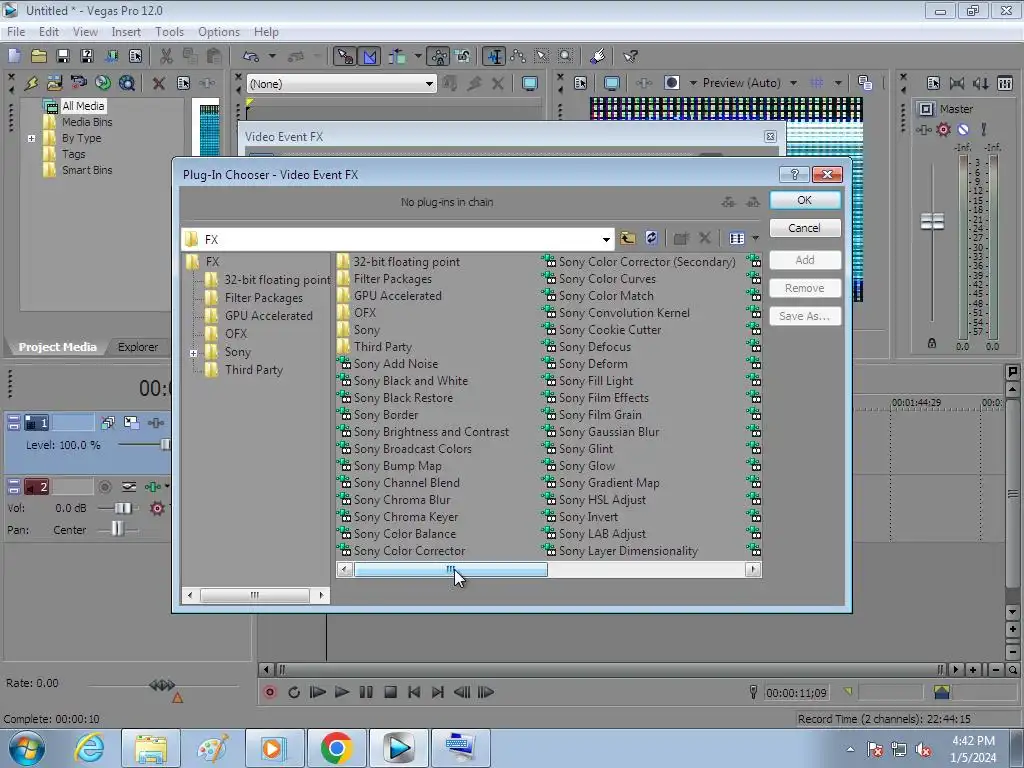
Task: Click the Cut scissors icon
Action: coord(167,56)
